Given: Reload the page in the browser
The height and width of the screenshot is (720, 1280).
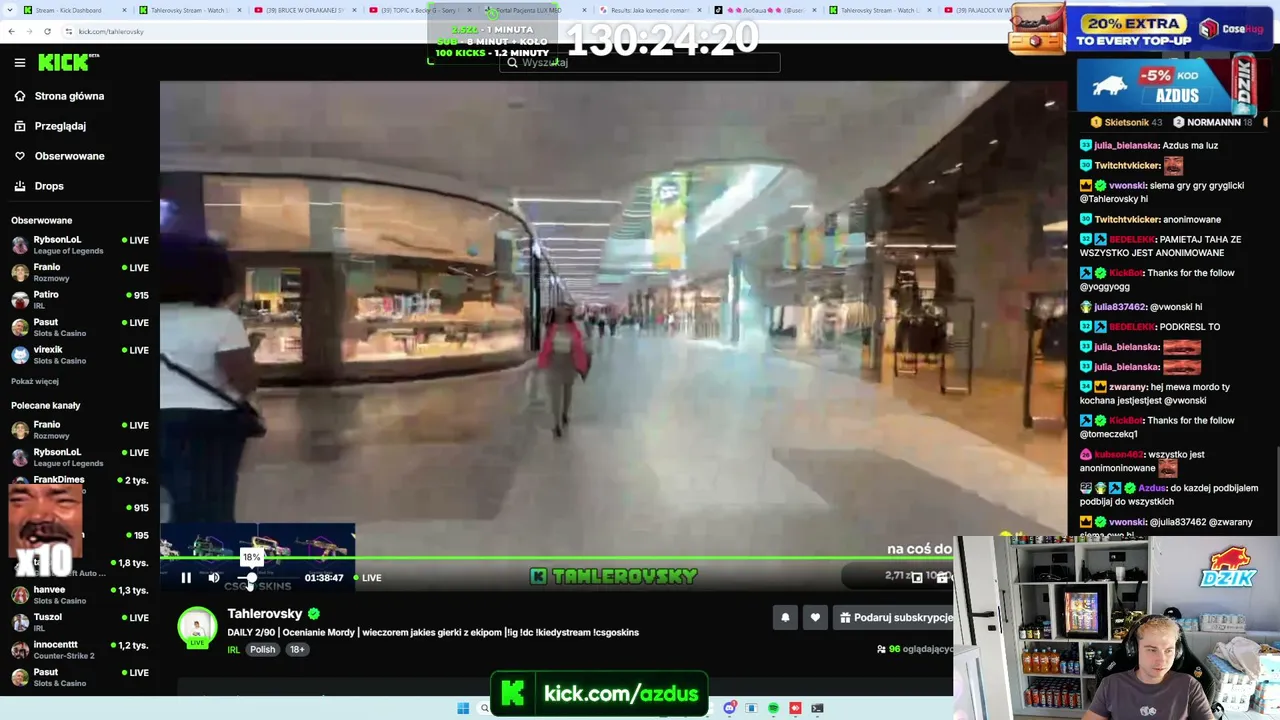Looking at the screenshot, I should 49,31.
